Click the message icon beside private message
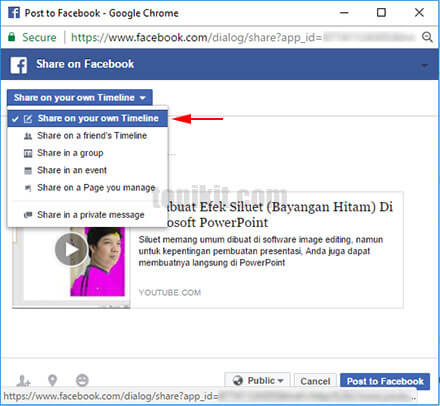Viewport: 440px width, 406px height. click(x=28, y=215)
